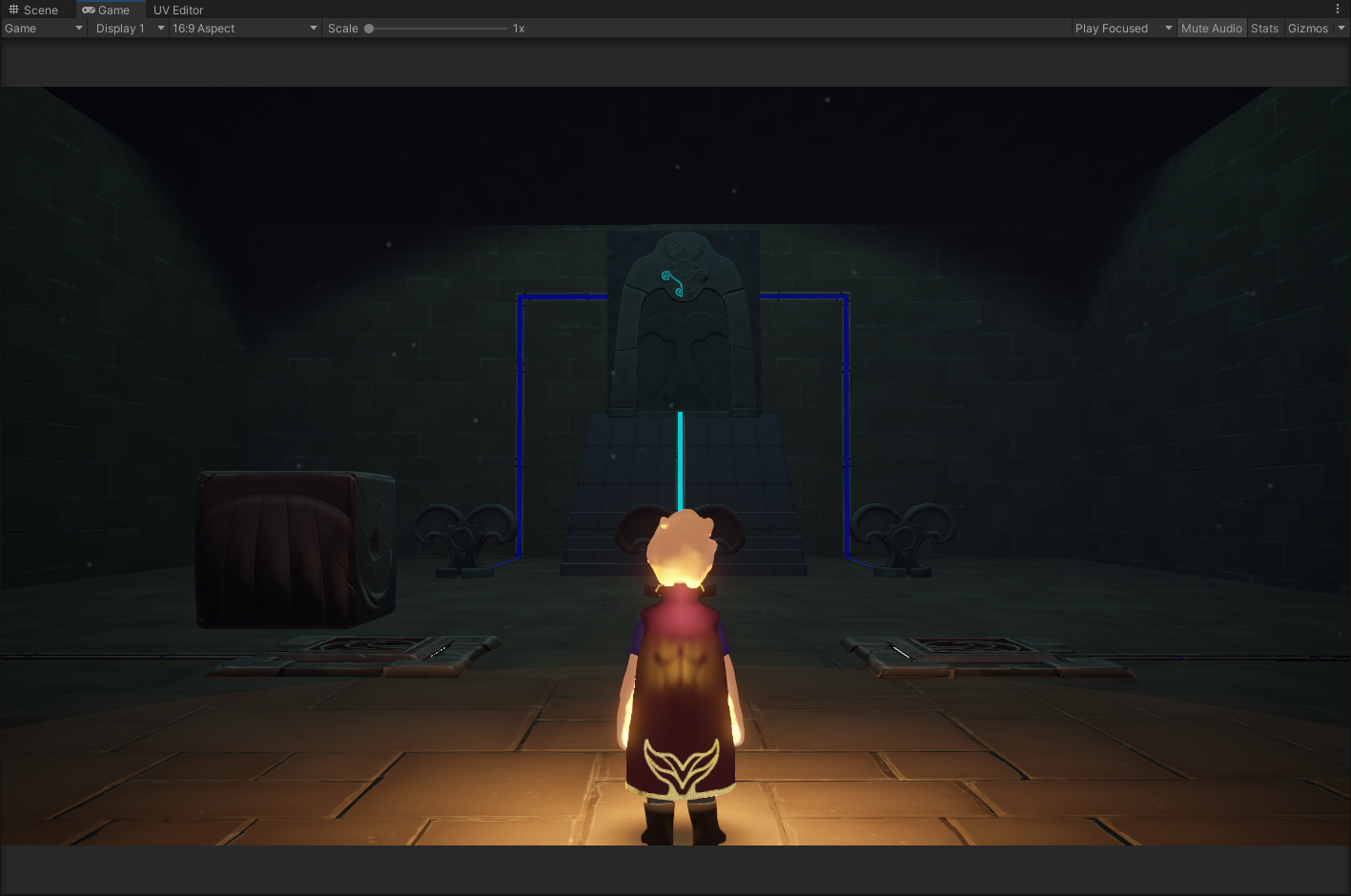Toggle Gizmos visibility in Game view
This screenshot has height=896, width=1351.
[1307, 29]
